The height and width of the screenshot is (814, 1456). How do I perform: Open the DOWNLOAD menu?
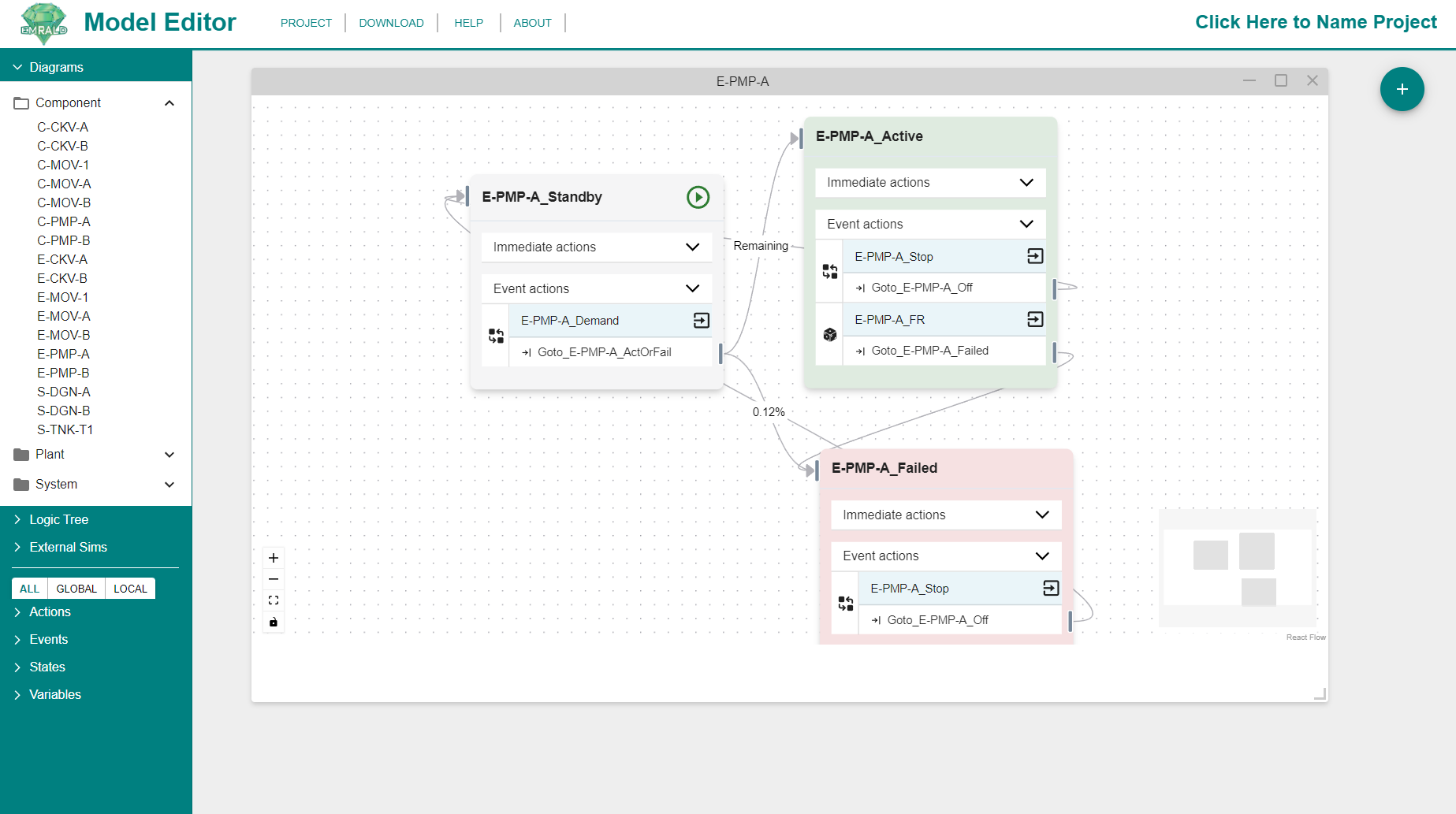(x=391, y=23)
